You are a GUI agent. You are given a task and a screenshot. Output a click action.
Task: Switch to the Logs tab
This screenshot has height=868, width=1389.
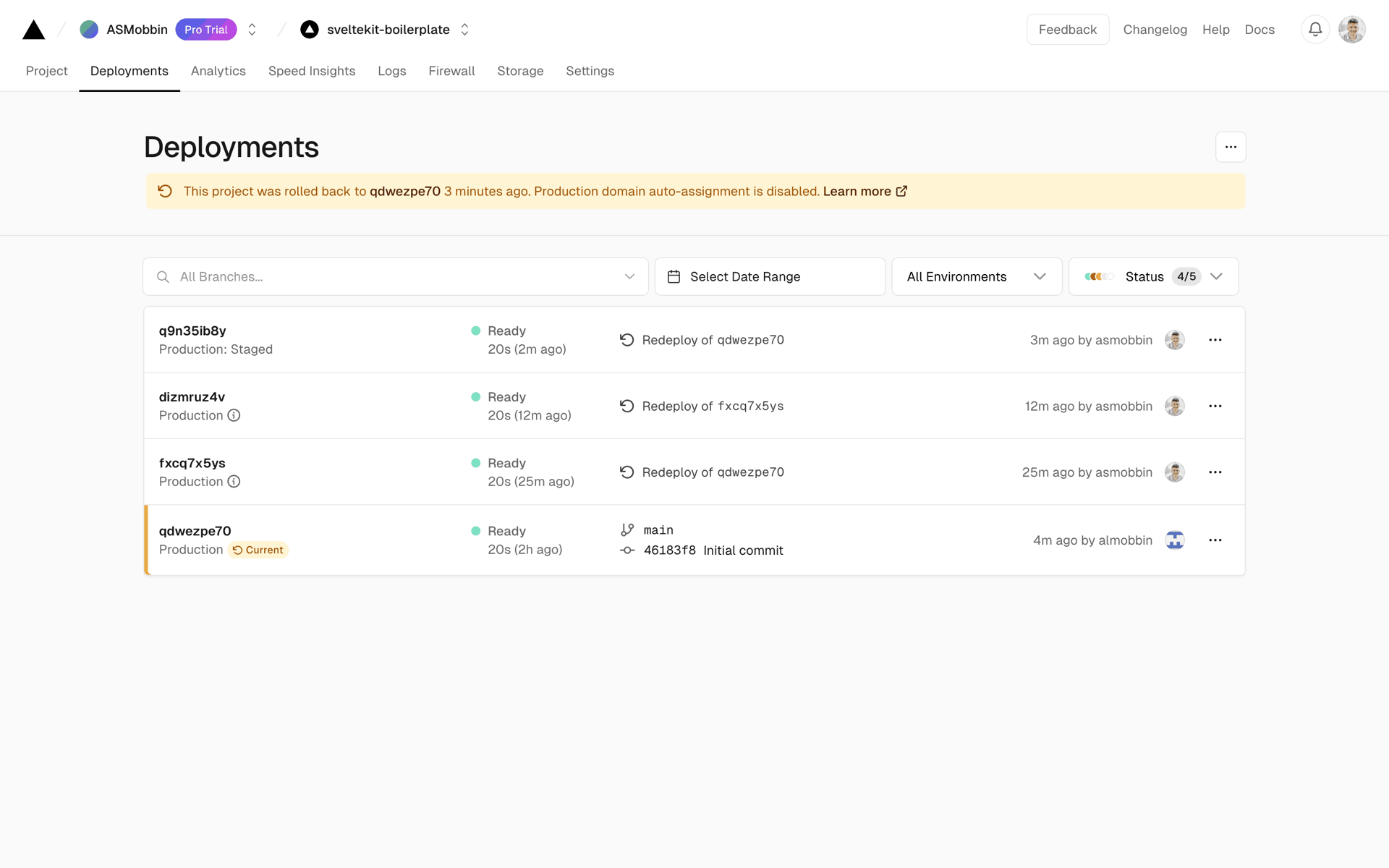click(392, 71)
